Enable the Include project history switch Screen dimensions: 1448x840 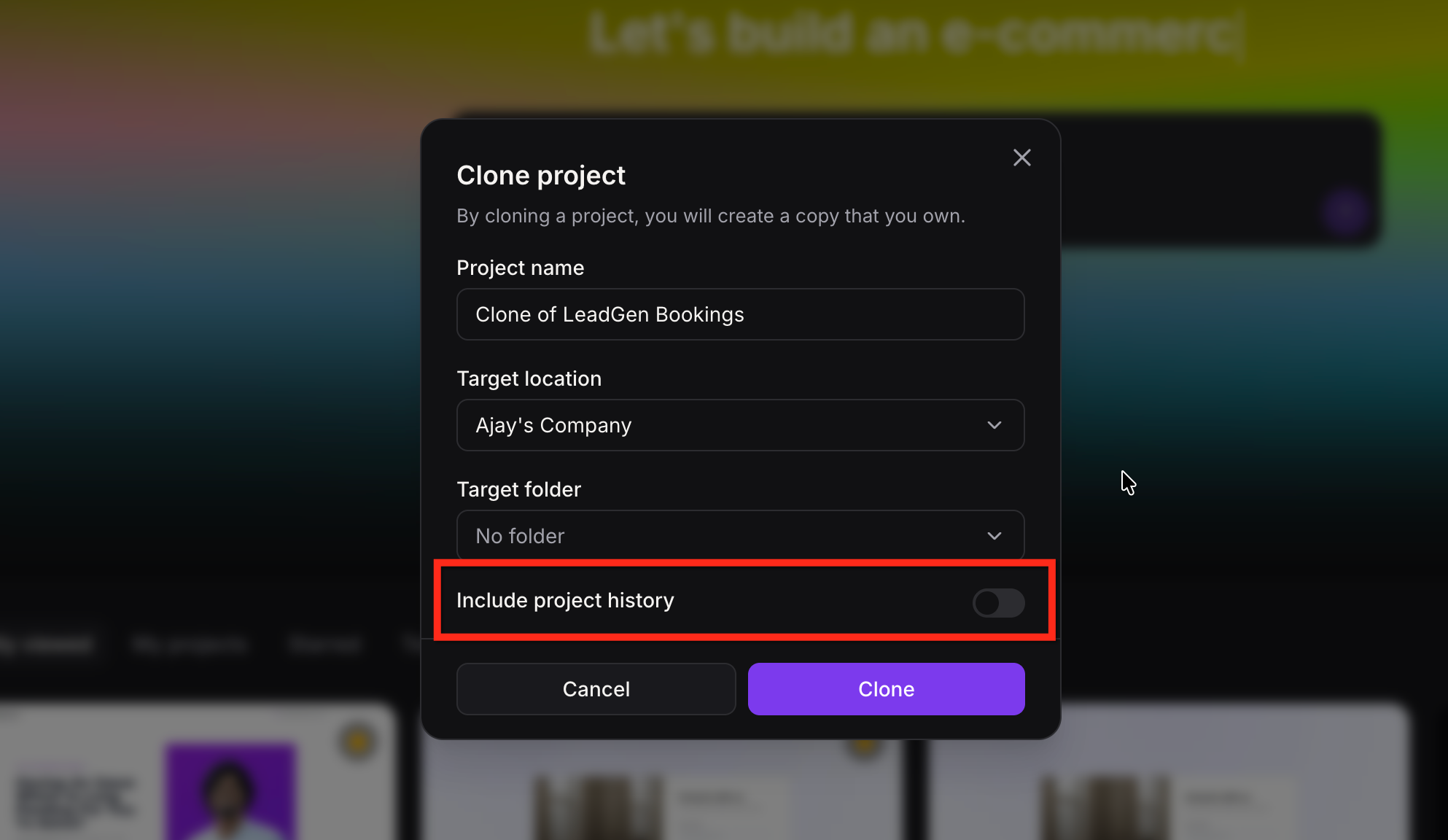998,603
